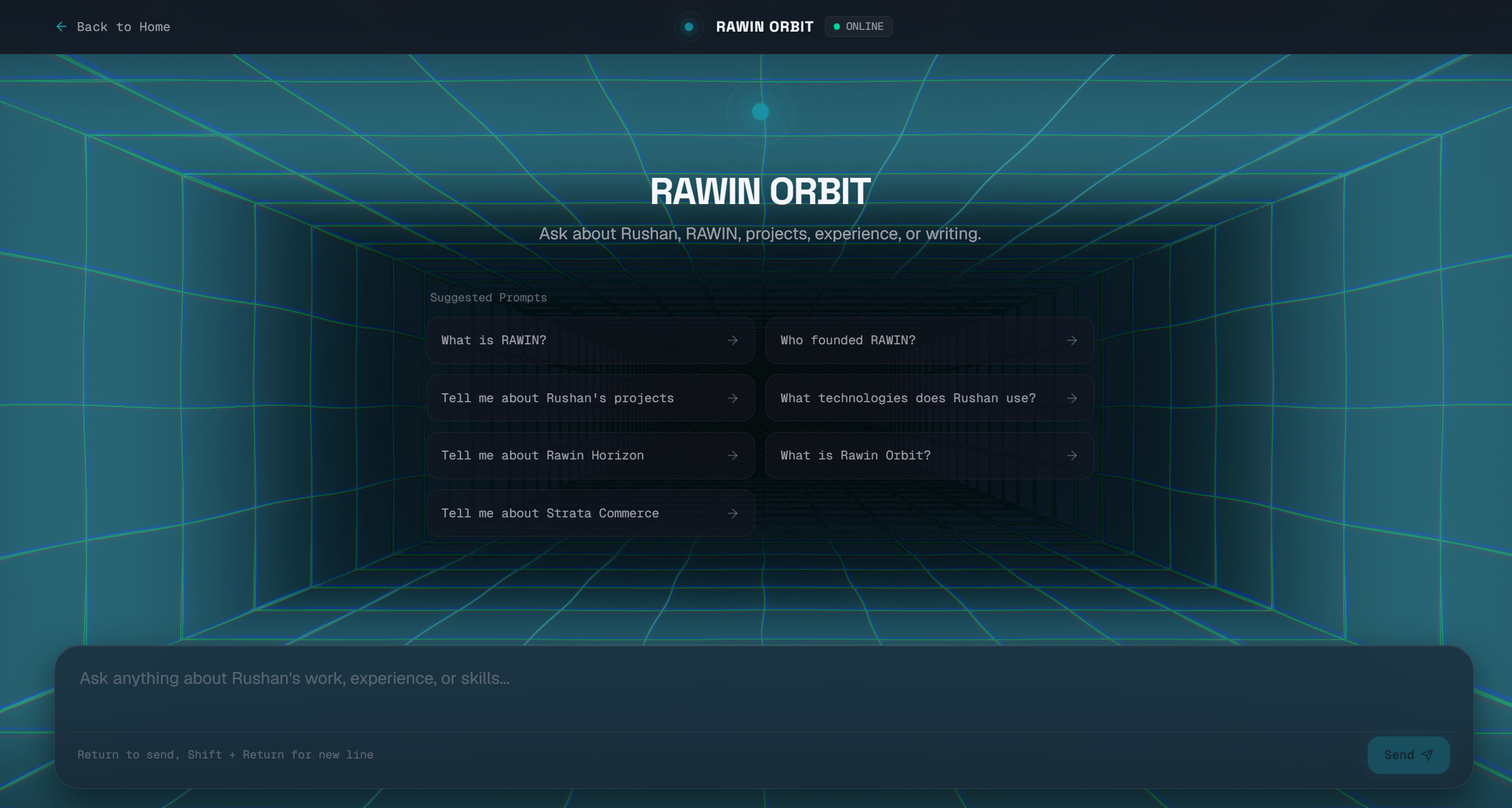The image size is (1512, 808).
Task: Focus the 'Ask anything about Rushan's work' input
Action: point(763,692)
